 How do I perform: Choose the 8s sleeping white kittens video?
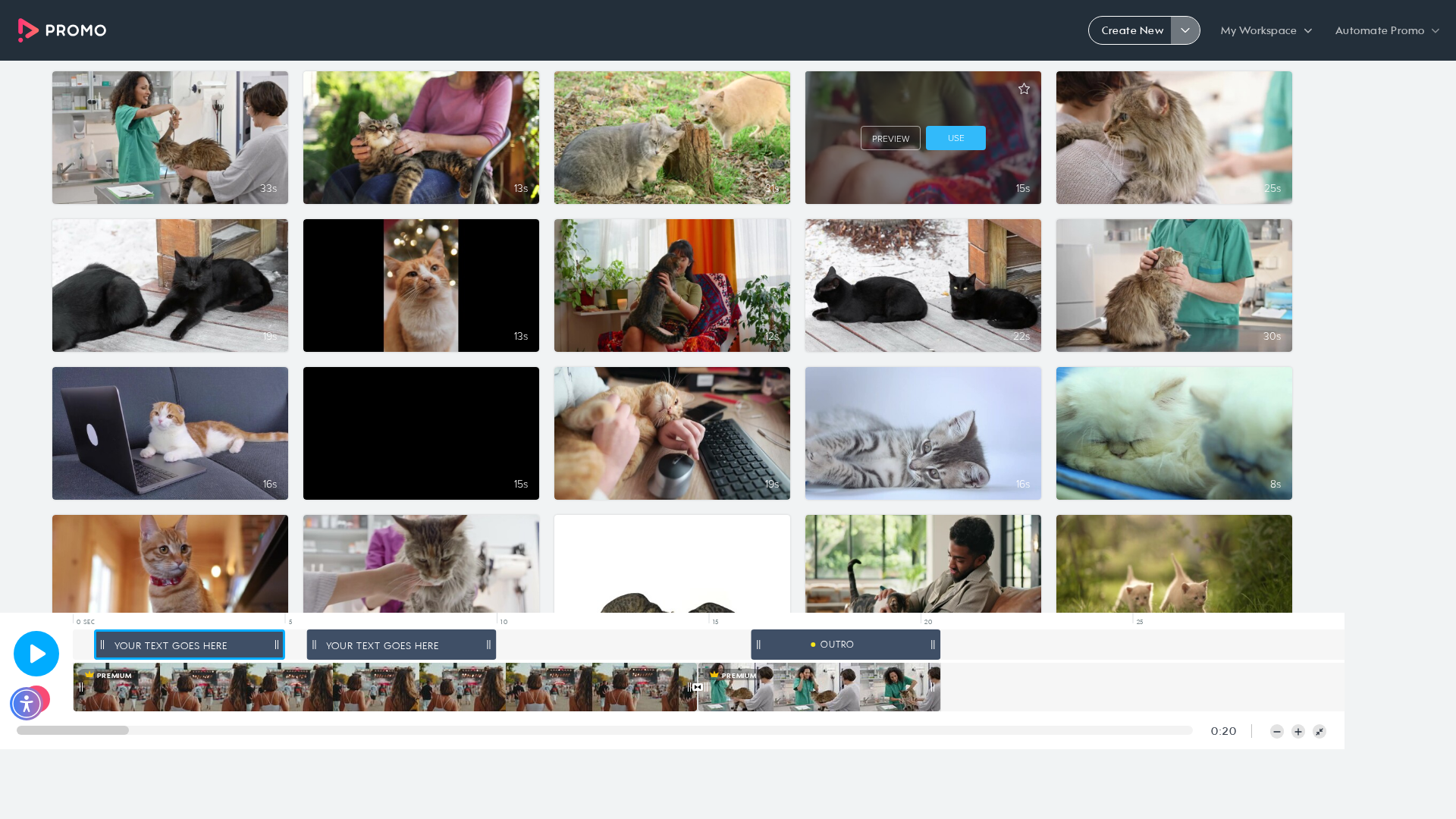click(1174, 433)
